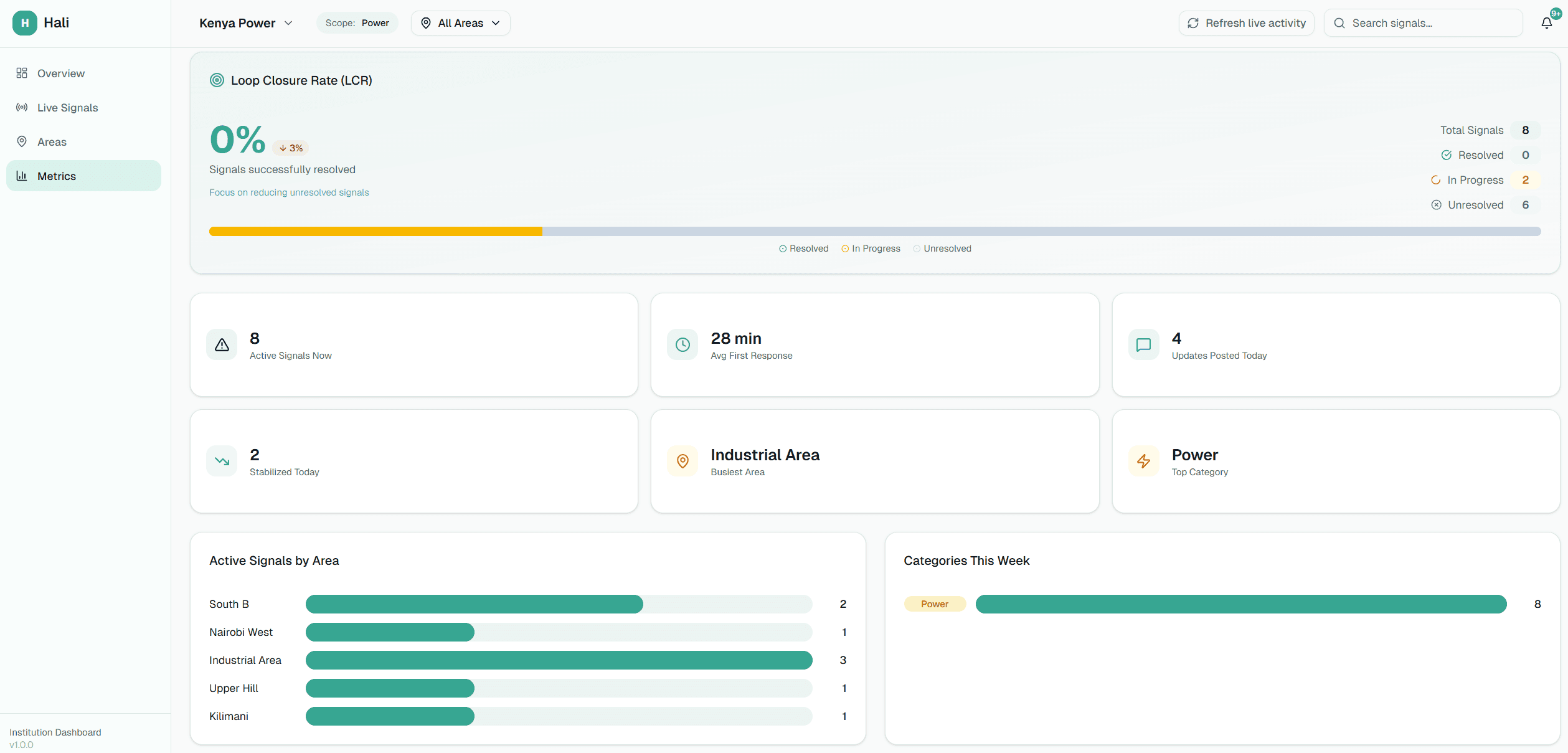Click the Loop Closure Rate target icon
The image size is (1568, 753).
coord(217,80)
